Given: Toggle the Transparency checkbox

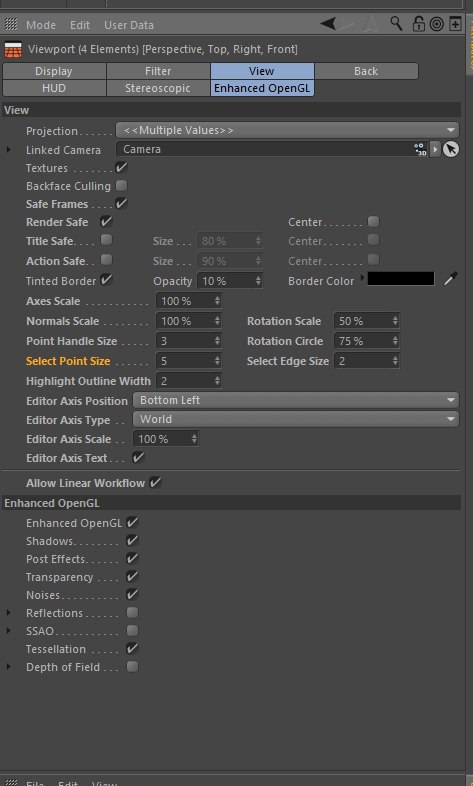Looking at the screenshot, I should point(132,576).
